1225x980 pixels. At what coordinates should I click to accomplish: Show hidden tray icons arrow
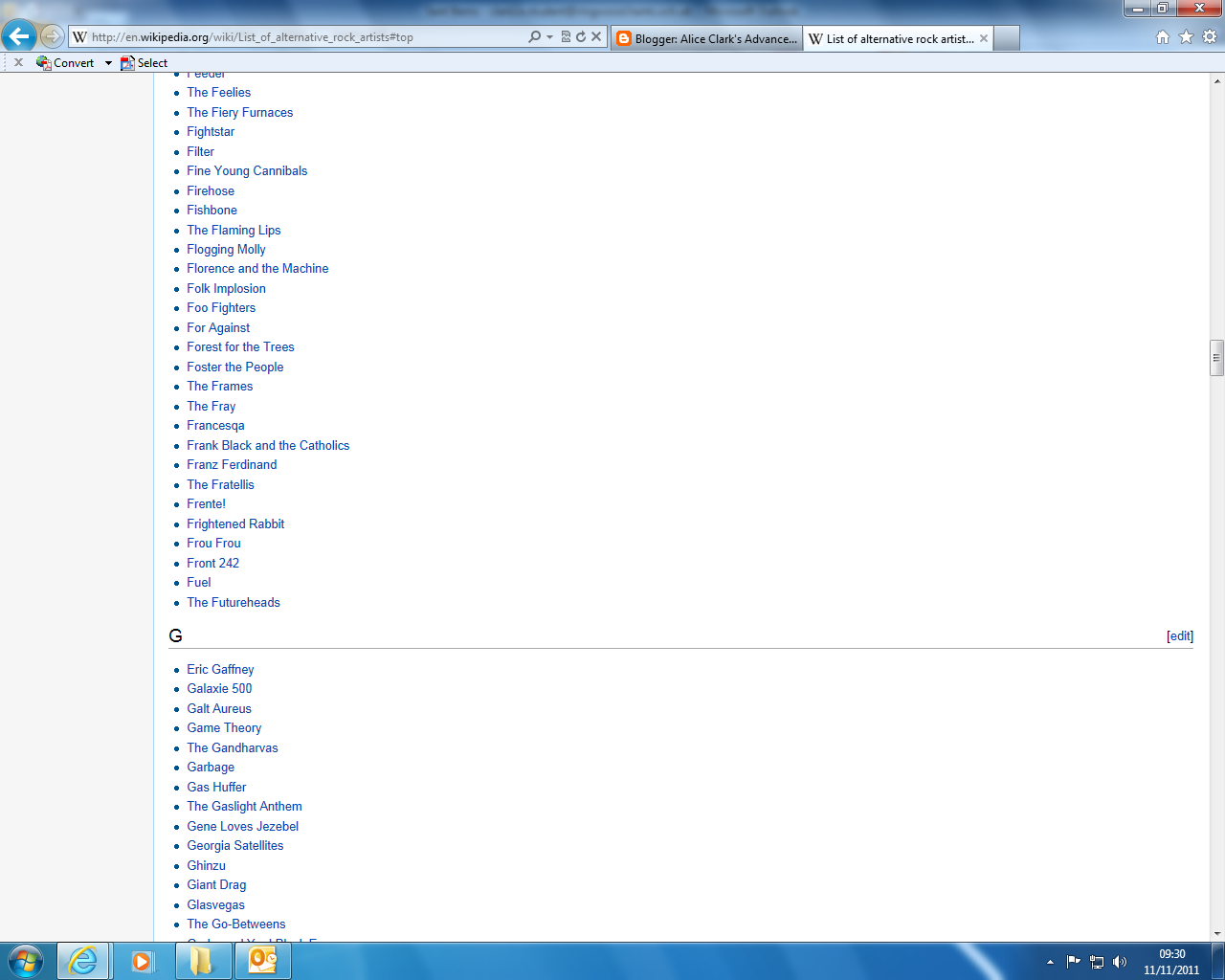[1050, 962]
